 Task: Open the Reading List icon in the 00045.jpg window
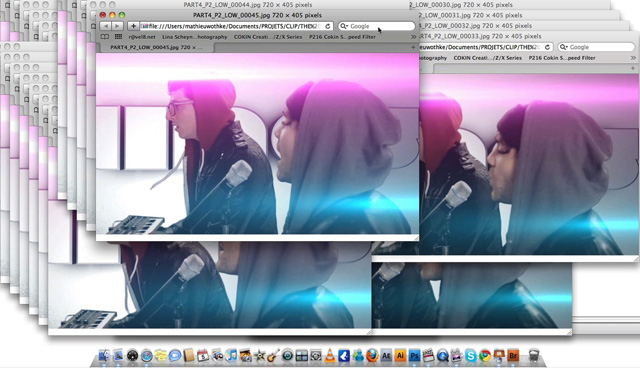pos(105,37)
